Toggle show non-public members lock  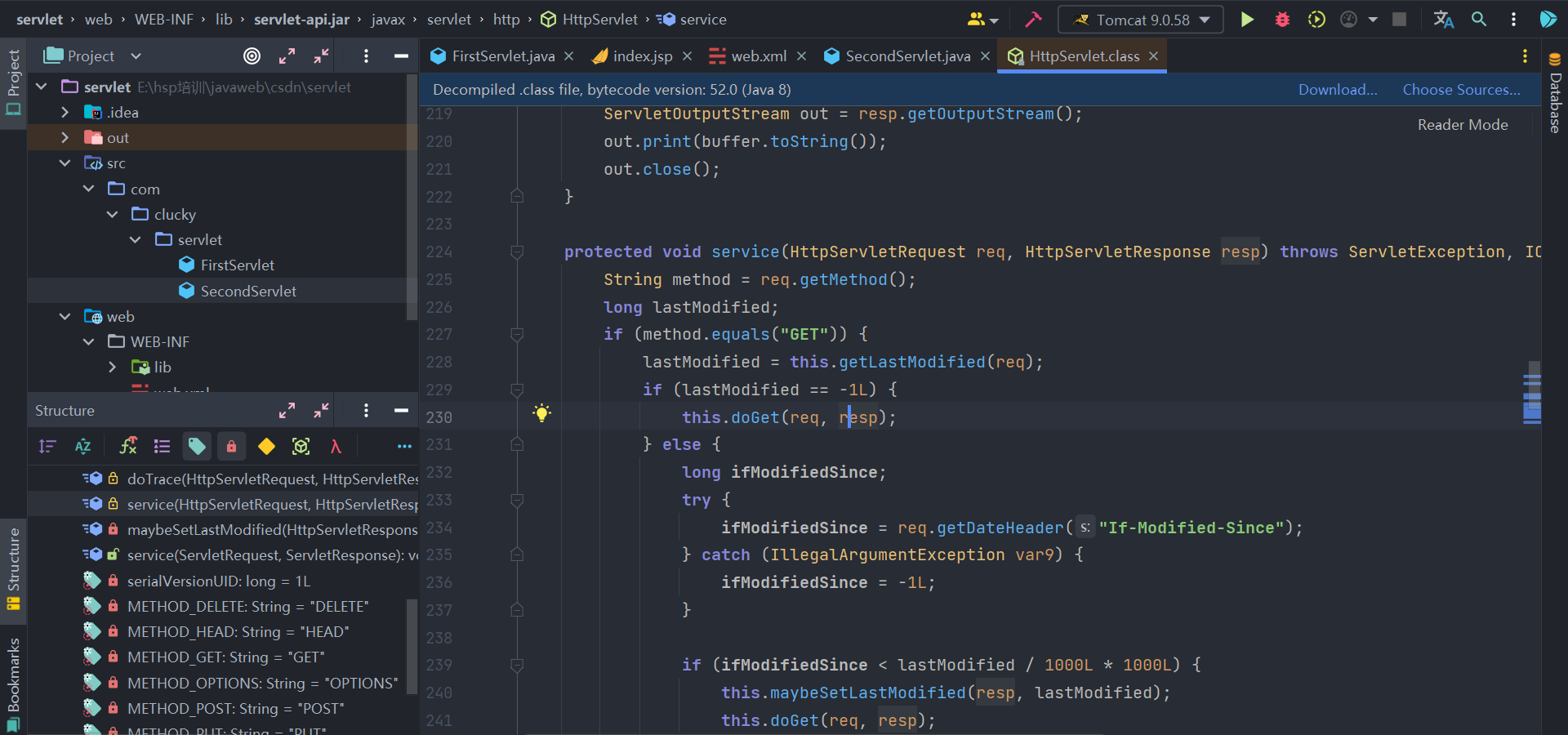(231, 446)
